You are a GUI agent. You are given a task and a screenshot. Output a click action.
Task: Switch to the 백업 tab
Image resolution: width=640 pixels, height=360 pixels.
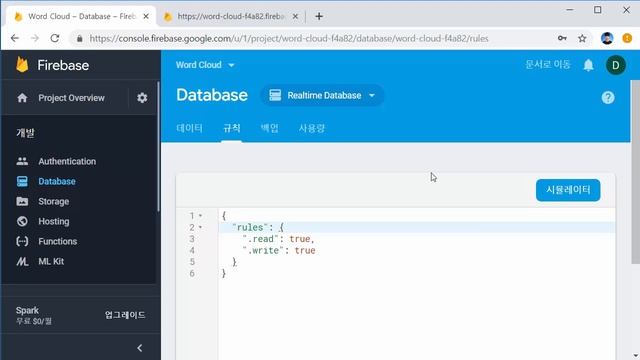pyautogui.click(x=269, y=128)
